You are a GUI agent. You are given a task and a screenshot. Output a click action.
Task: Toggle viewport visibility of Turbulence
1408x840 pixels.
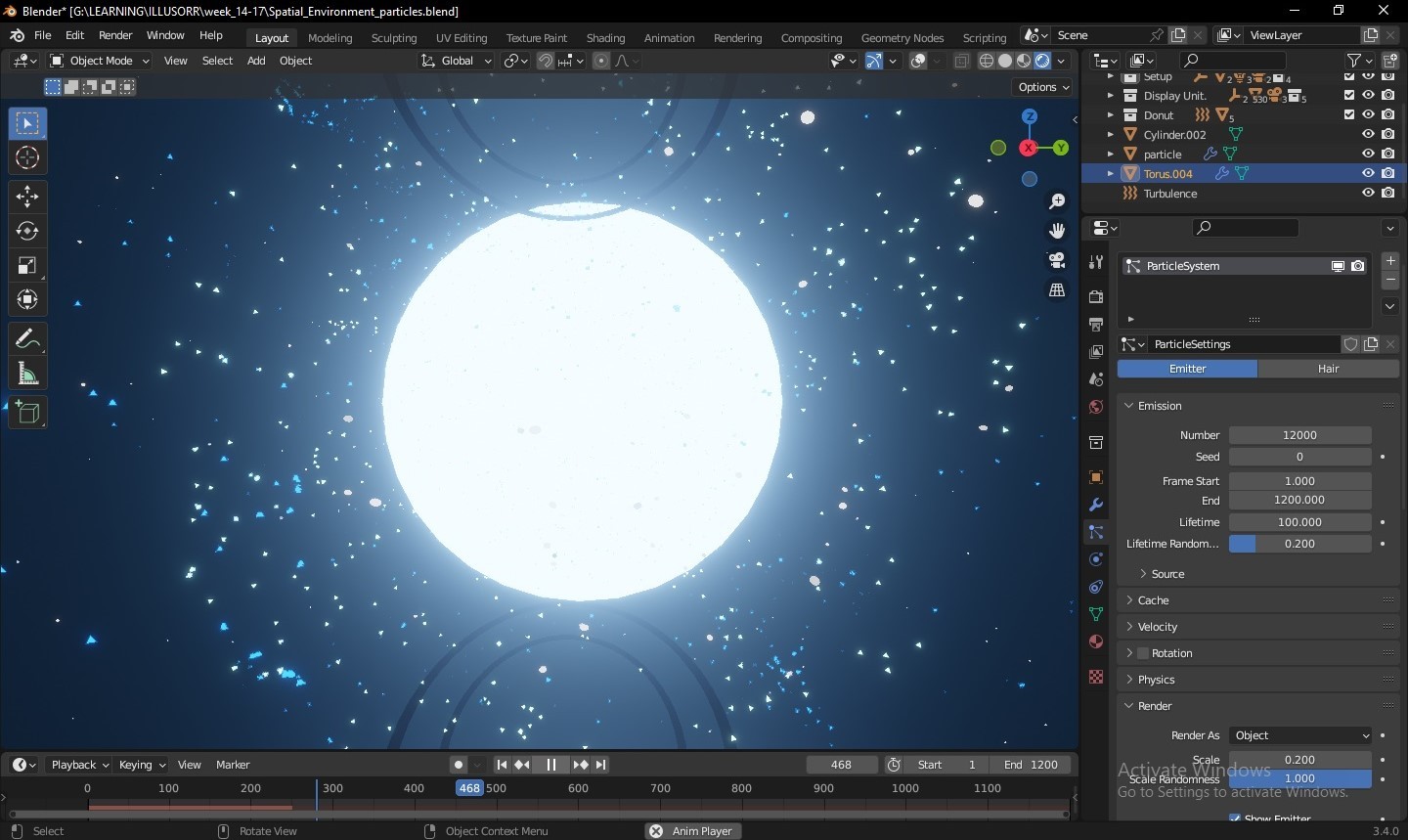tap(1368, 193)
